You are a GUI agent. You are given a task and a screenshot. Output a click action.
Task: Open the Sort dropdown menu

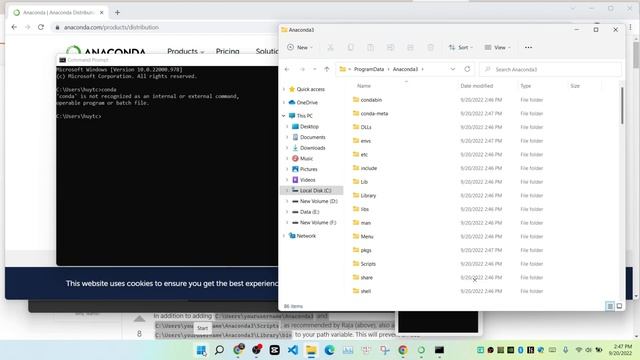click(460, 47)
